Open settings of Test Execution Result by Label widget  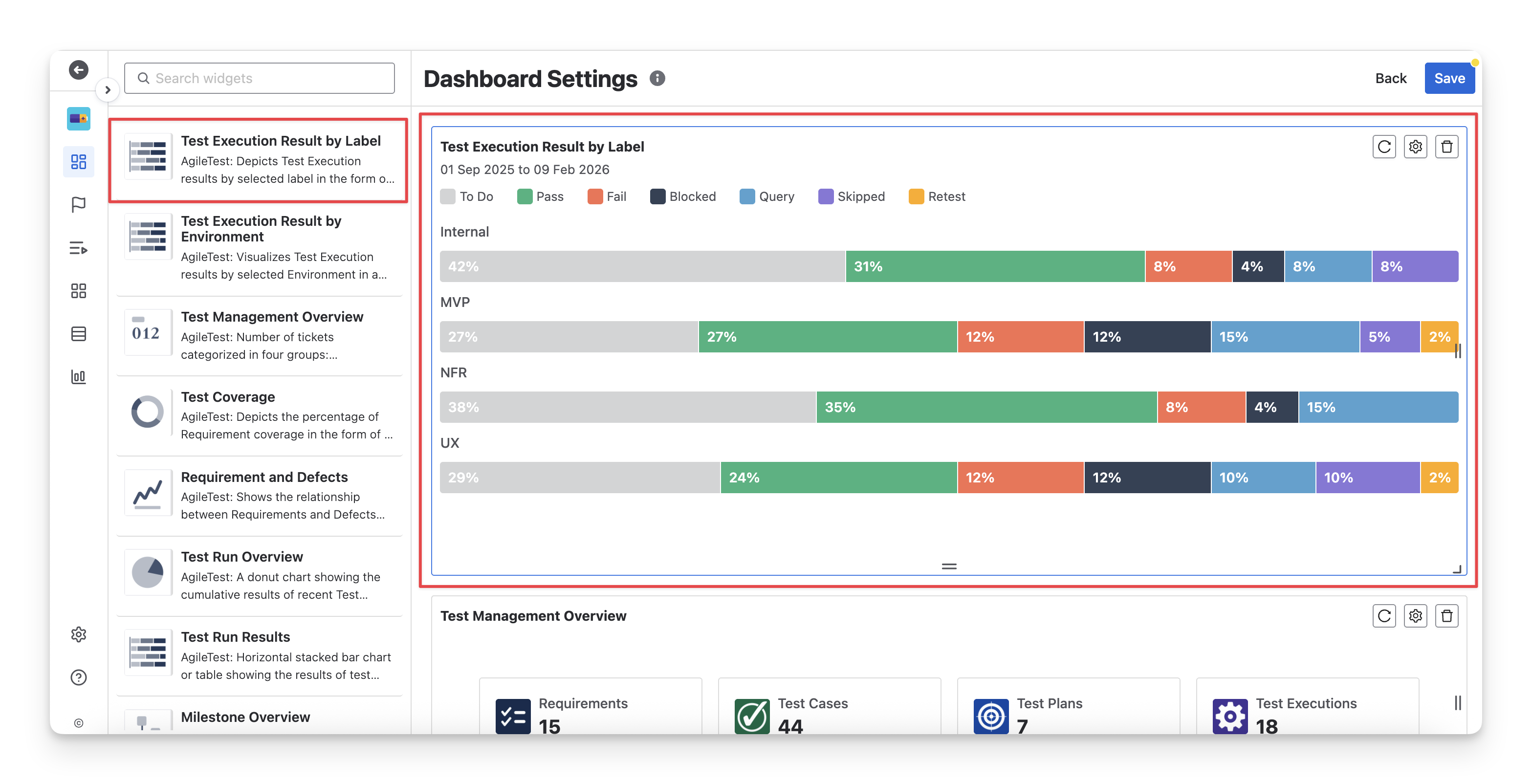(x=1415, y=147)
